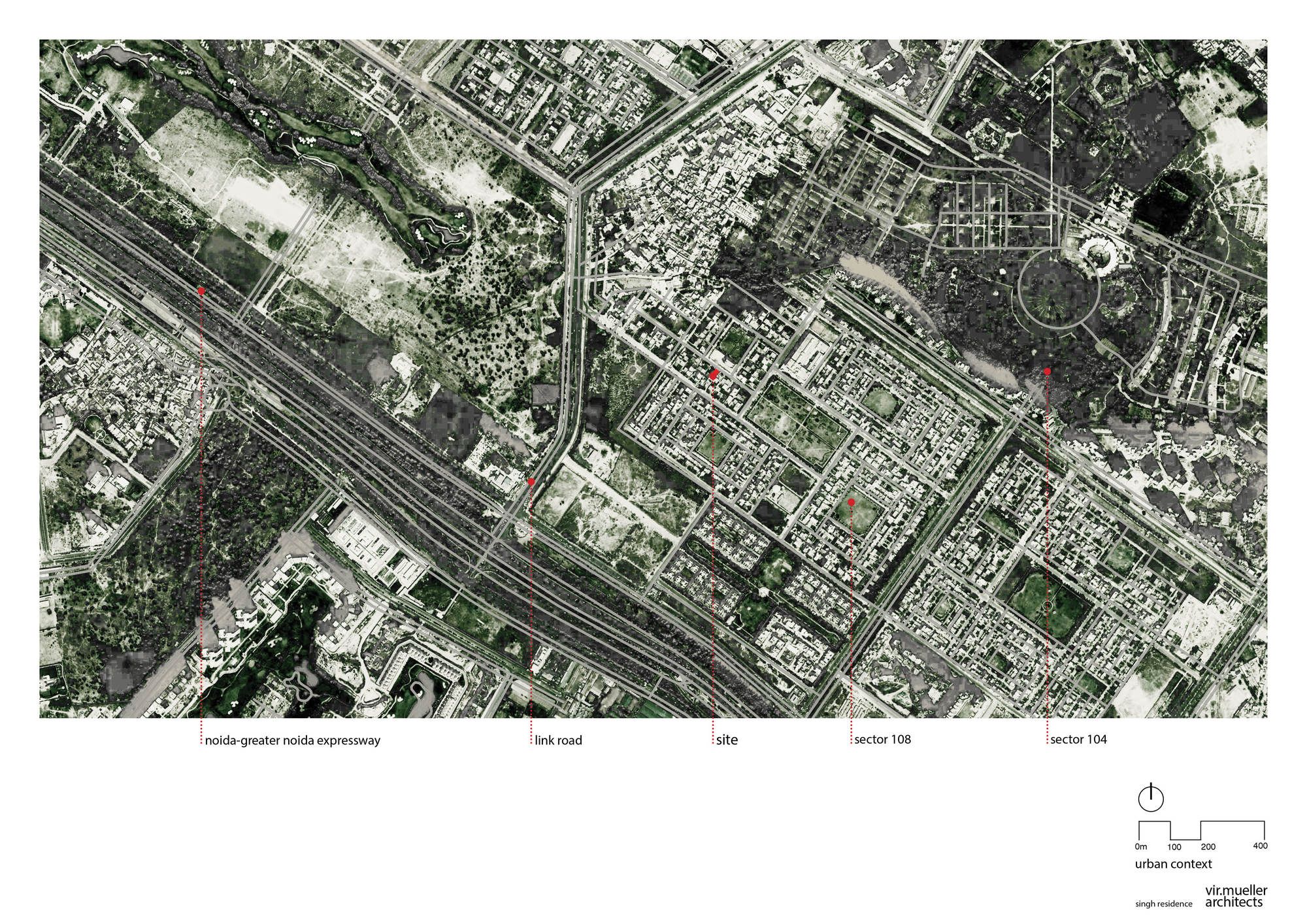Click the 'link road' label

pyautogui.click(x=558, y=740)
